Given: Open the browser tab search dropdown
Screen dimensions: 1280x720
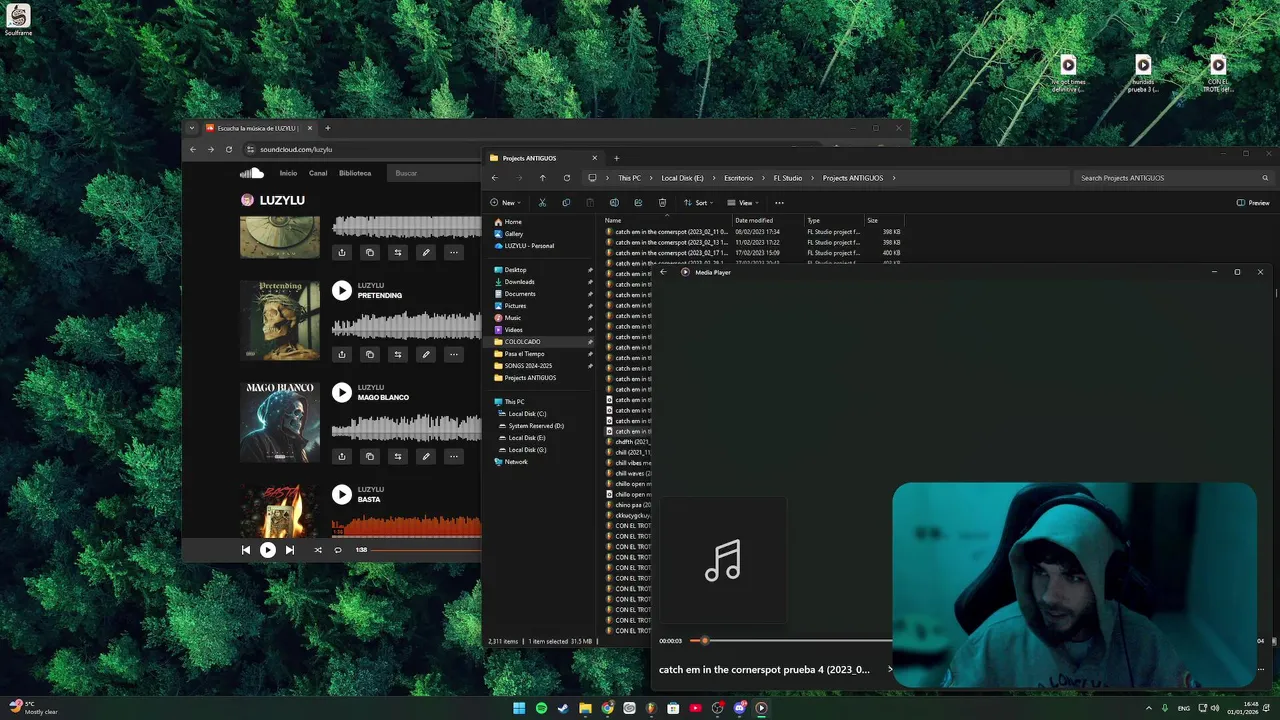Looking at the screenshot, I should (192, 128).
